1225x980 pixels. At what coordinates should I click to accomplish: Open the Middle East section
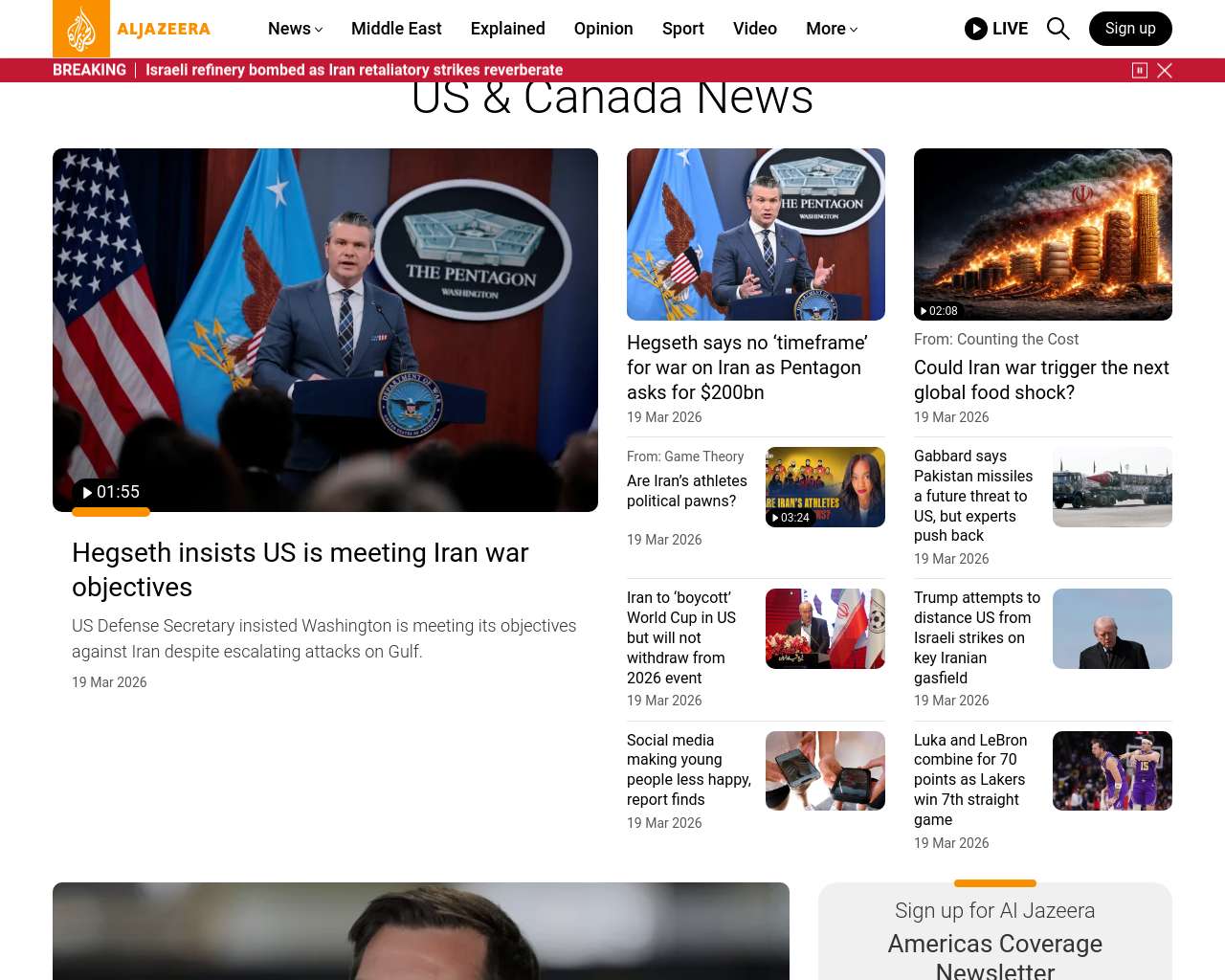396,29
